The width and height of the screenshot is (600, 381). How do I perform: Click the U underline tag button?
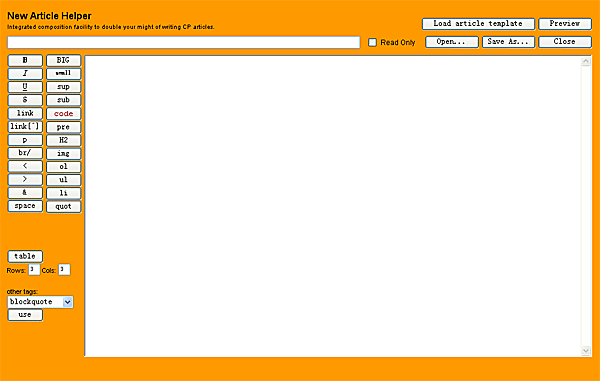[25, 87]
